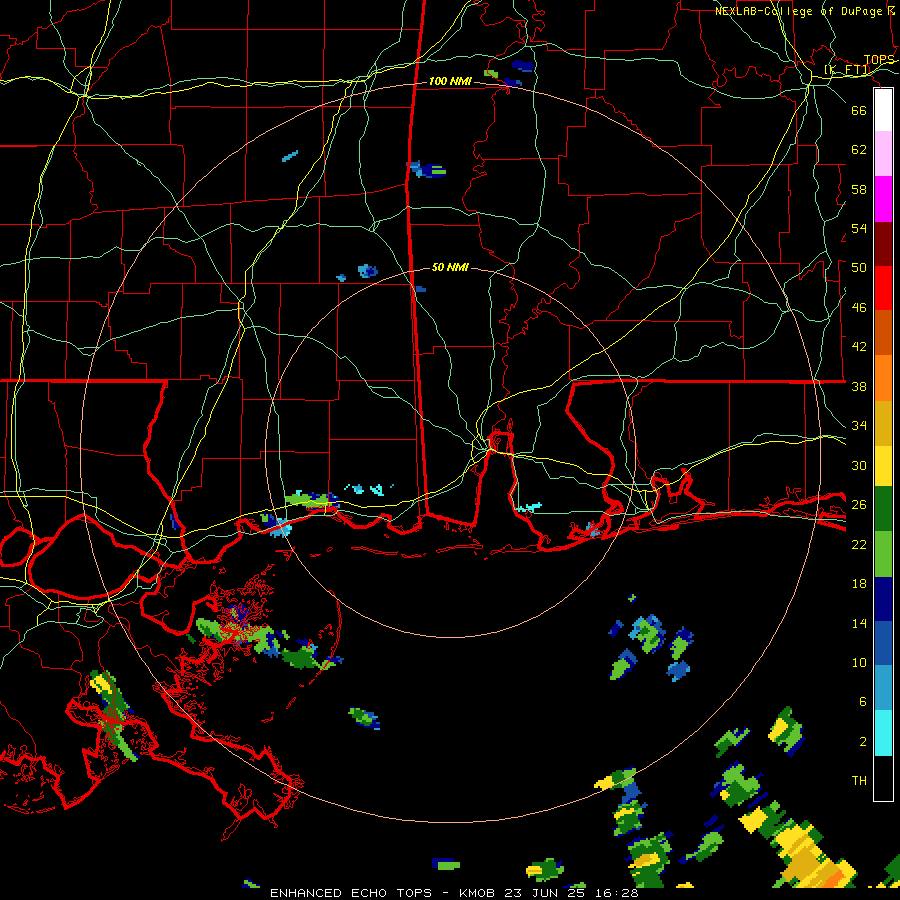Click the gold legend swatch
900x900 pixels.
[x=883, y=422]
